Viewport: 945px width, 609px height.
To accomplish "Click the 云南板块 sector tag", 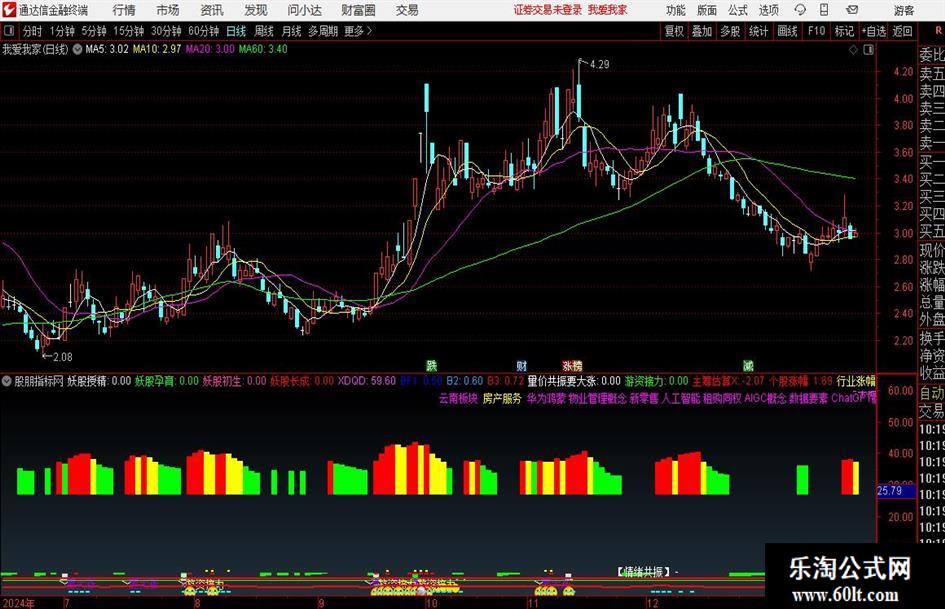I will [458, 399].
